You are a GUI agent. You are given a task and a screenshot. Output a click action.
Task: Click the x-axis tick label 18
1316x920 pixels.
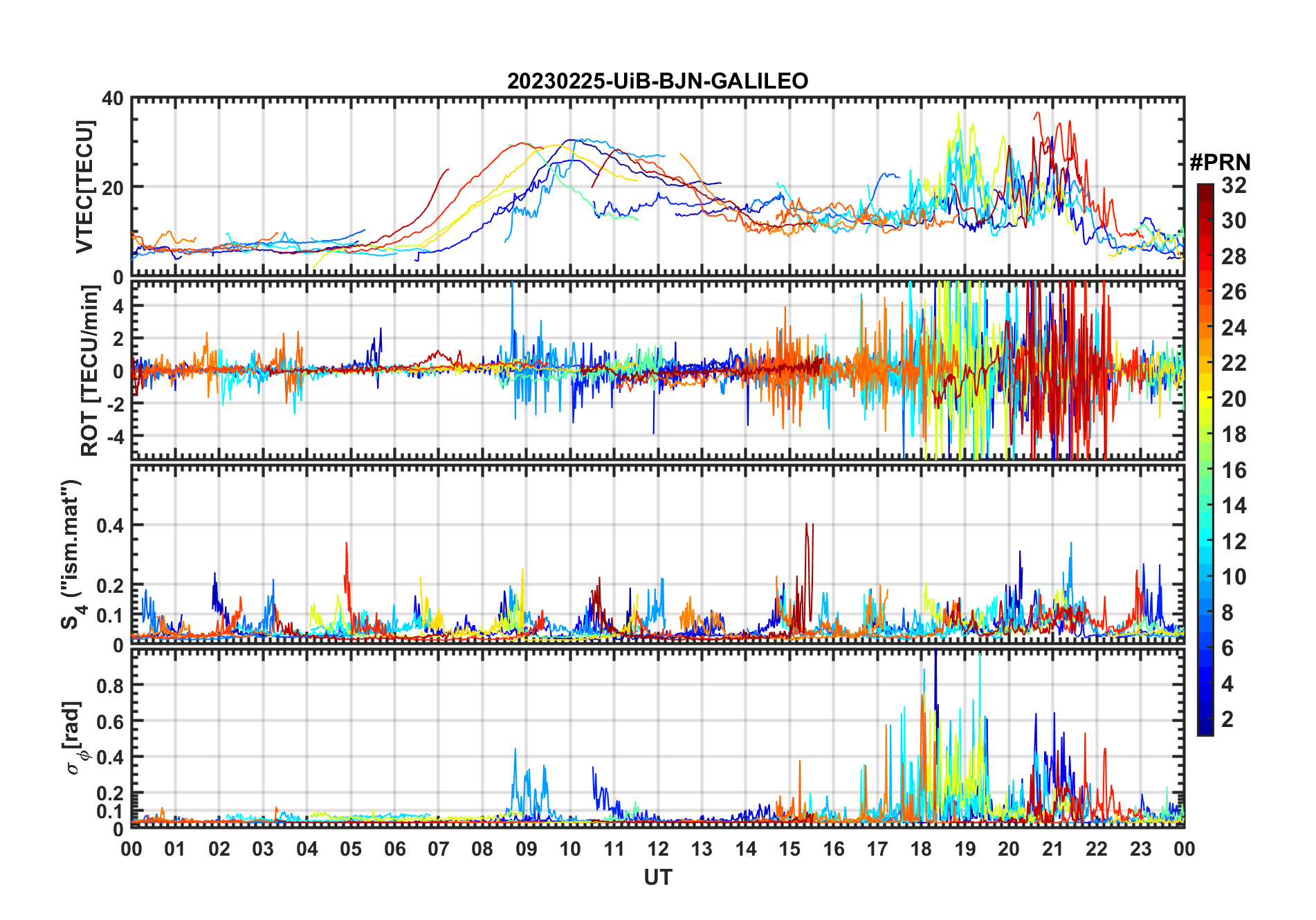point(921,849)
